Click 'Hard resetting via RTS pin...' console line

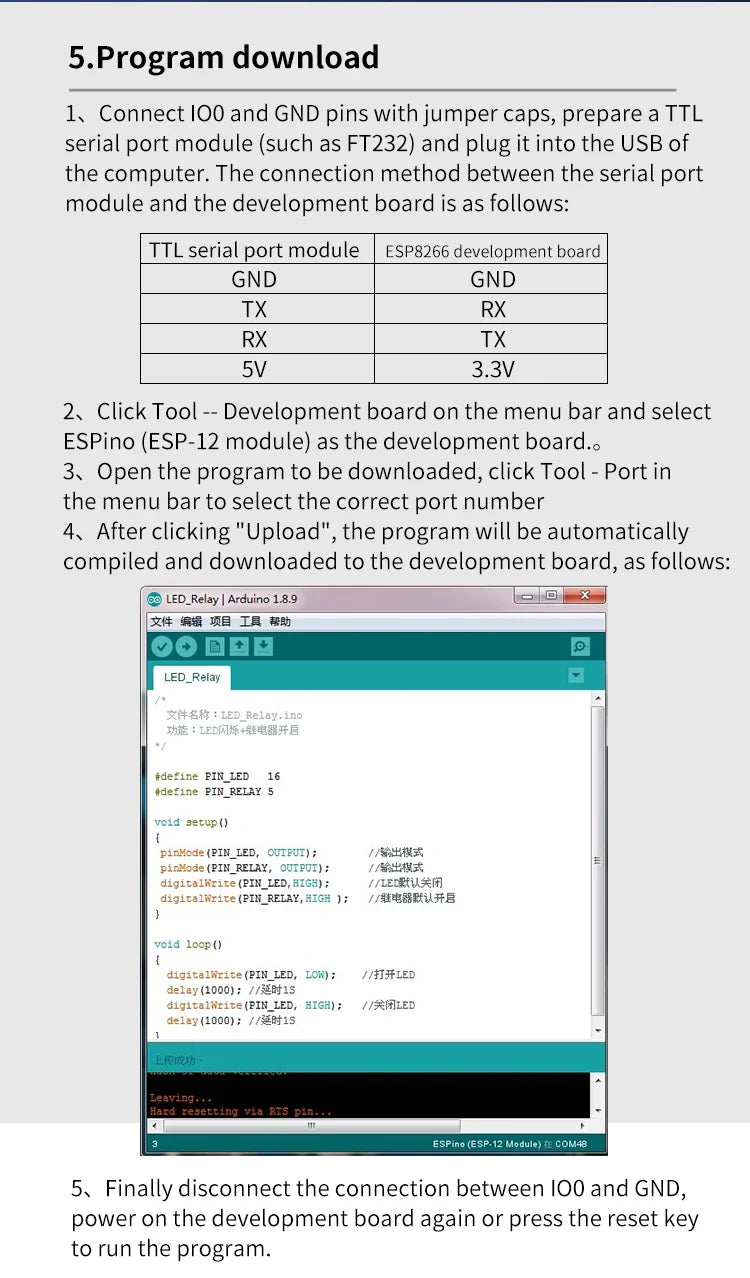click(240, 1111)
